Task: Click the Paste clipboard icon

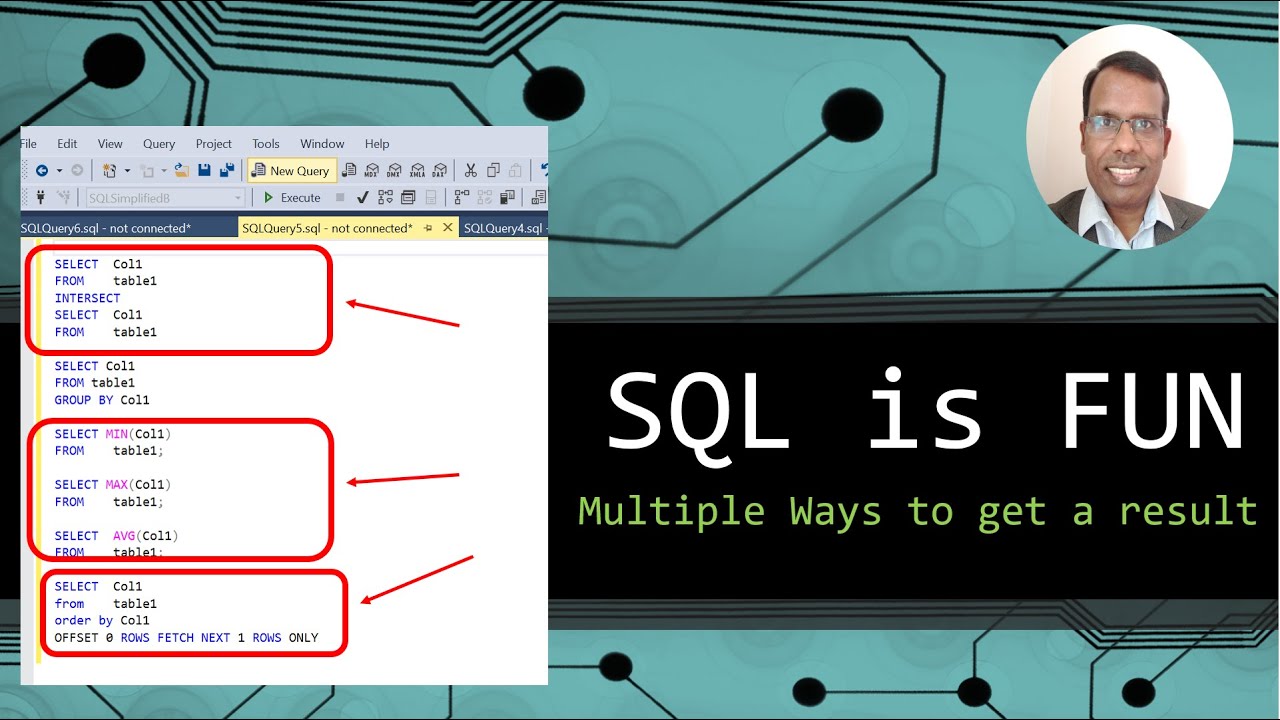Action: tap(515, 171)
